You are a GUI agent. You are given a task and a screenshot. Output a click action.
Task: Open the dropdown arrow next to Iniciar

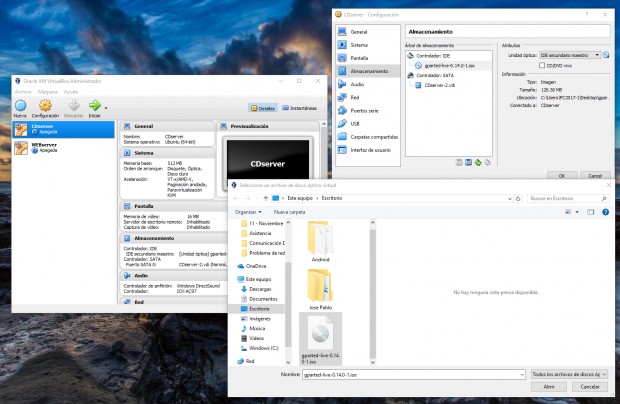[x=106, y=108]
